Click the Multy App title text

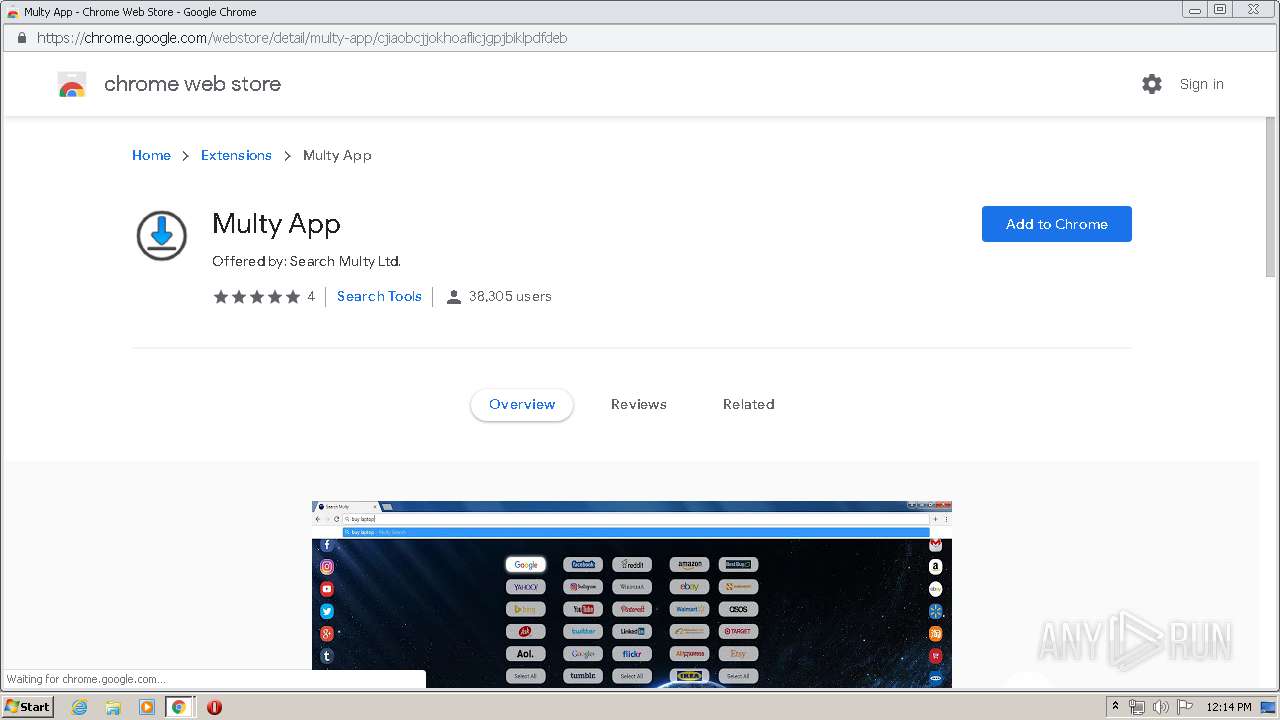tap(276, 224)
